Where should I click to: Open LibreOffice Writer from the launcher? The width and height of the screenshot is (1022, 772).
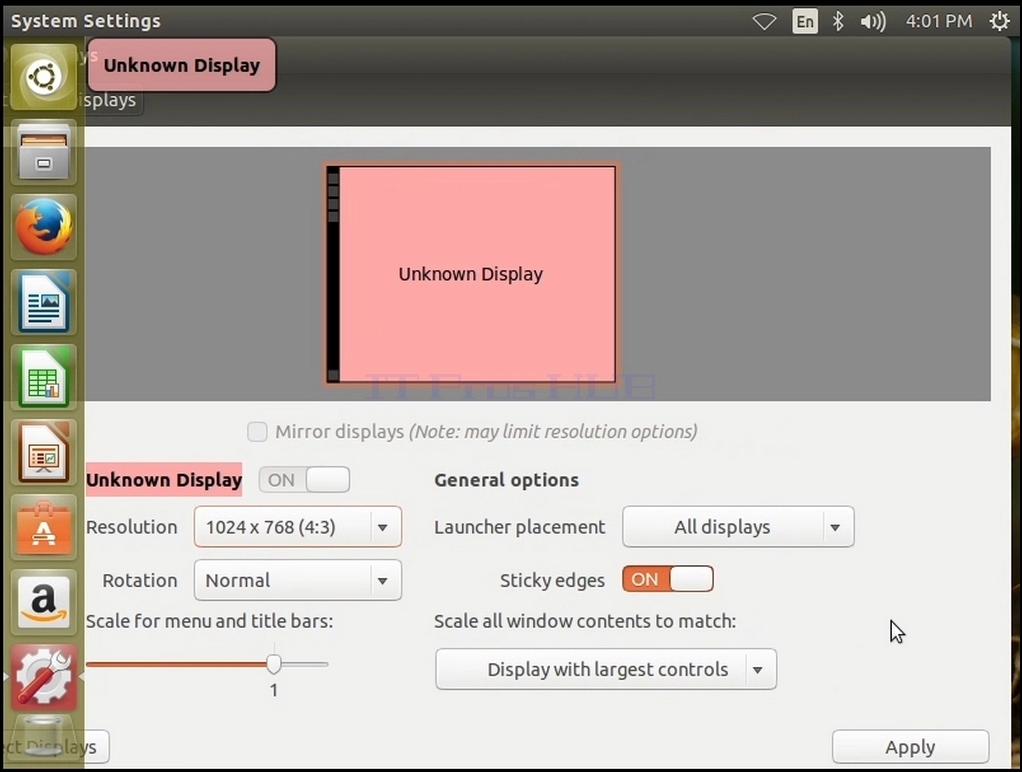click(x=44, y=303)
